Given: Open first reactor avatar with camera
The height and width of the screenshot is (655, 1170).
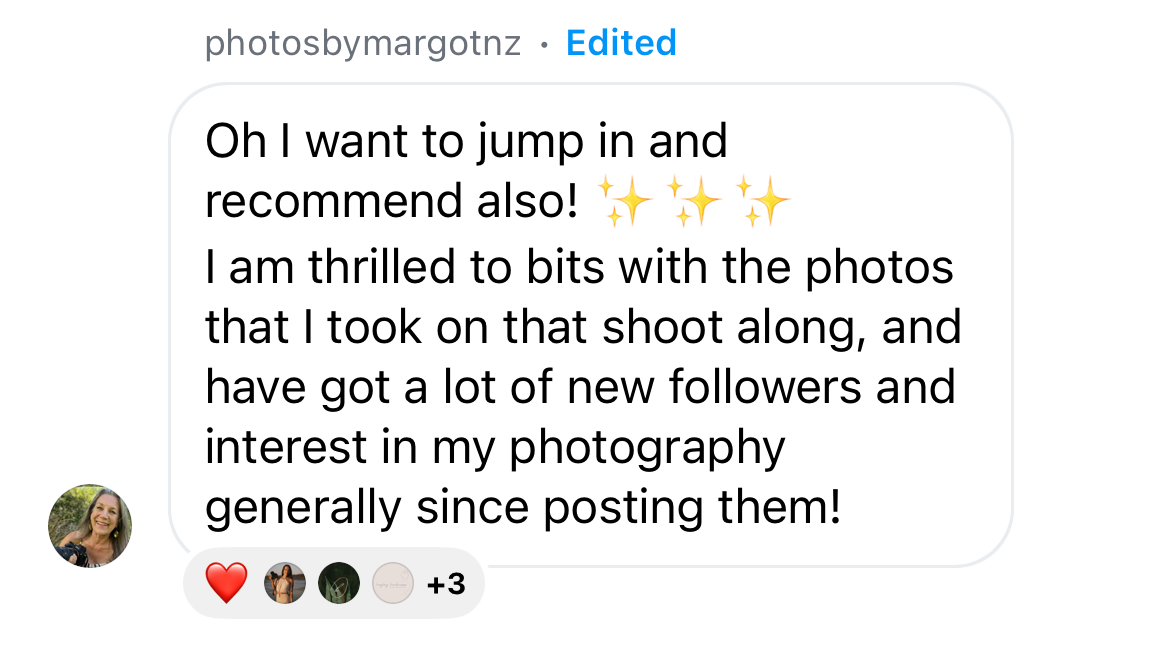Looking at the screenshot, I should [284, 583].
